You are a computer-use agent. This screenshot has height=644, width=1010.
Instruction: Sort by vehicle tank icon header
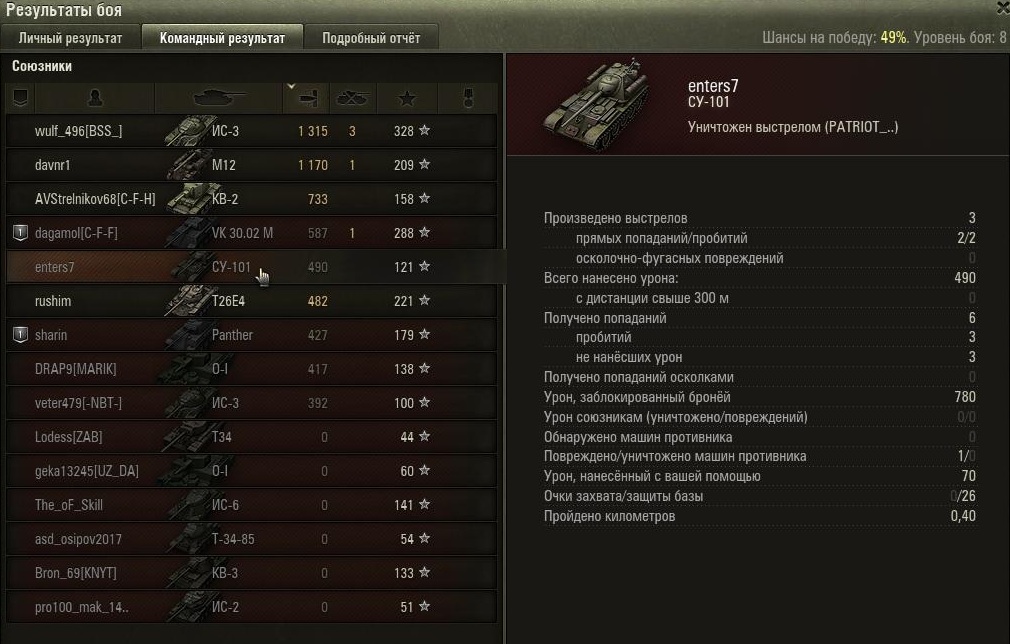pyautogui.click(x=219, y=98)
